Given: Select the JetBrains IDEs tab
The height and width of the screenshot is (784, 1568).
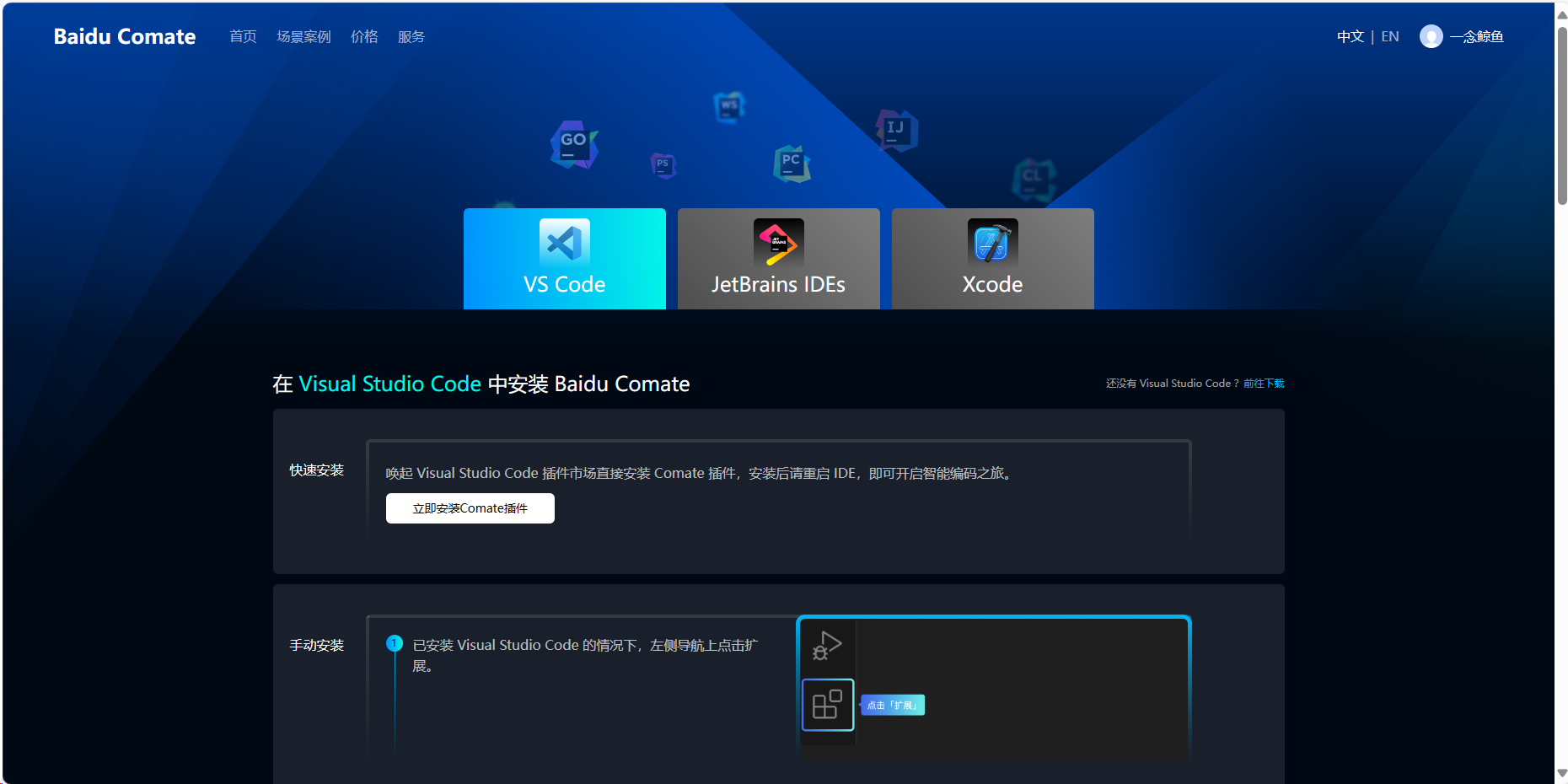Looking at the screenshot, I should pyautogui.click(x=779, y=259).
